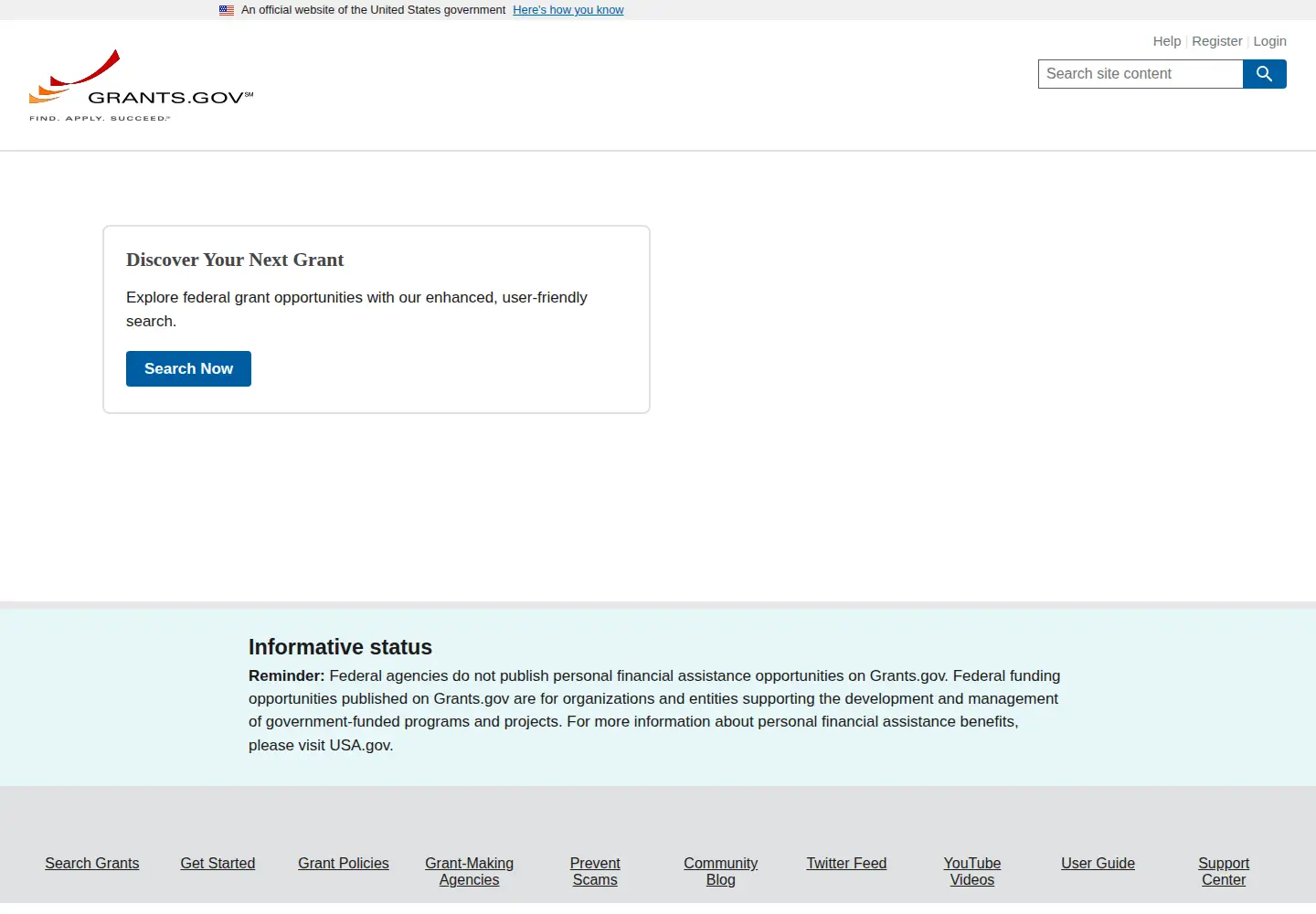Go to the Register page

coord(1216,41)
